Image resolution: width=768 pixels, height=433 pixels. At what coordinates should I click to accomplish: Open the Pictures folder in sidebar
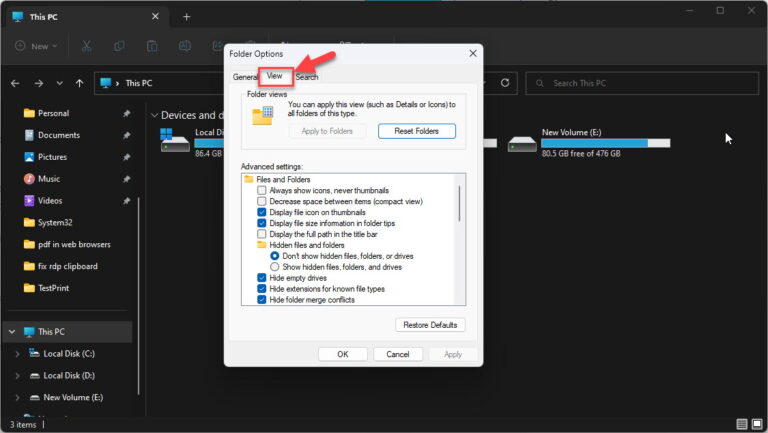(52, 157)
